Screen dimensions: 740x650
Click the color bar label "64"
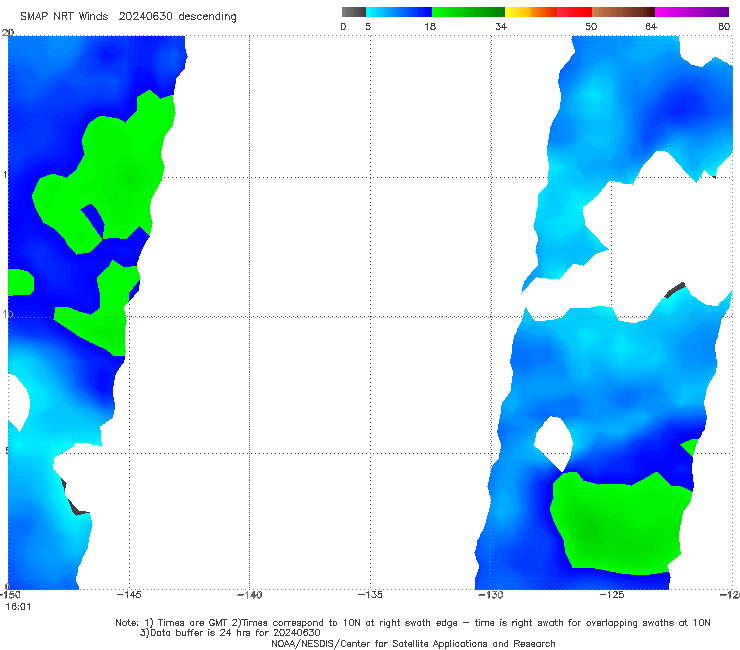point(651,27)
